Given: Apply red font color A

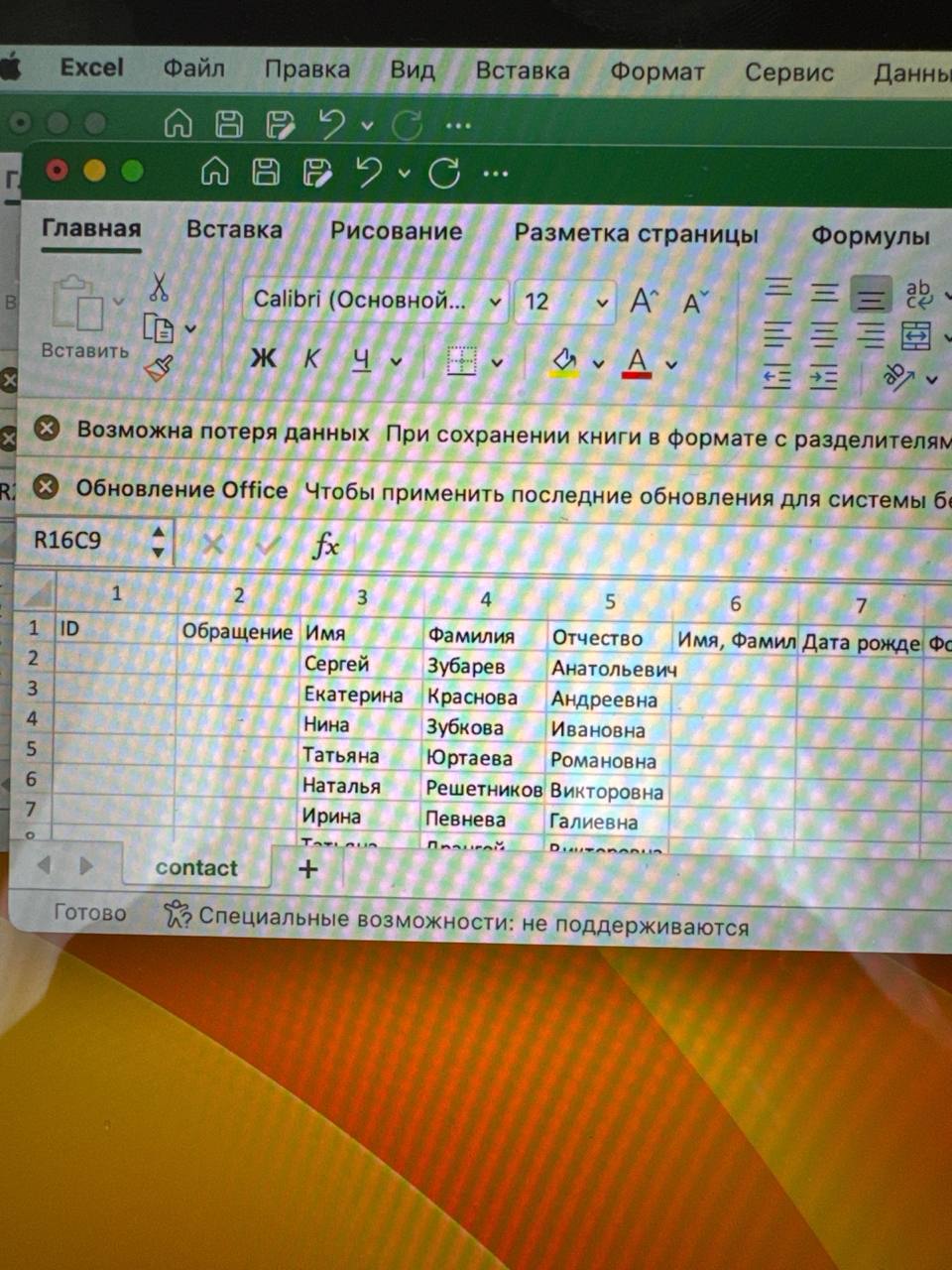Looking at the screenshot, I should [637, 363].
